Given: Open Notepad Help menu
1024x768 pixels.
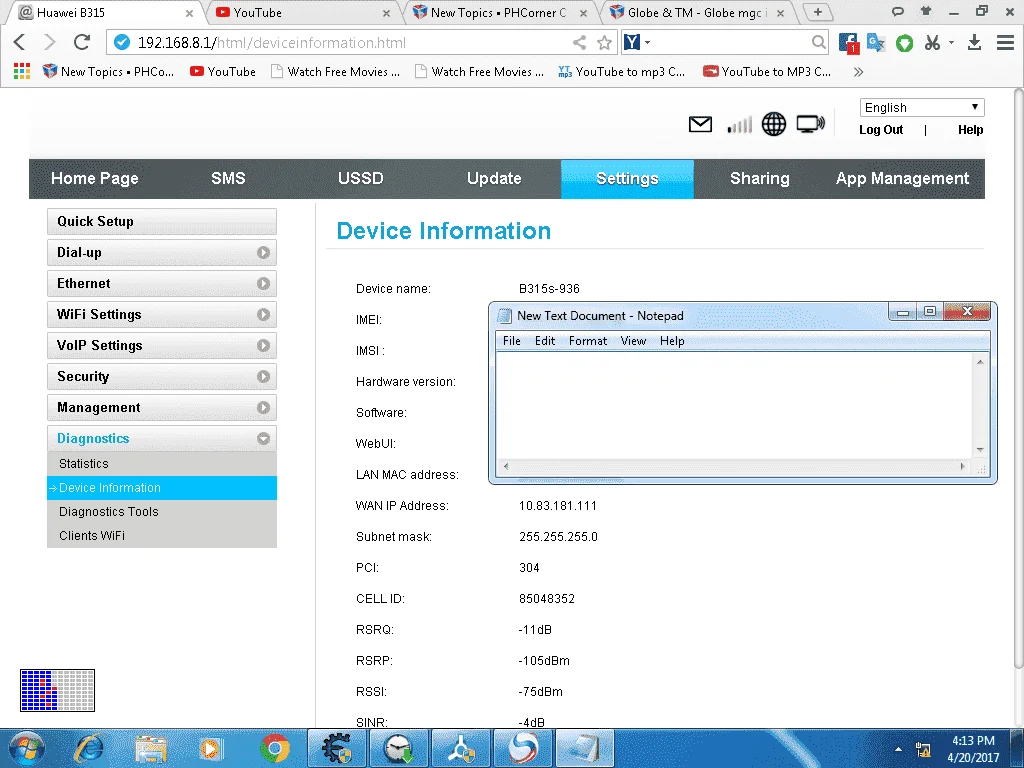Looking at the screenshot, I should pos(672,341).
